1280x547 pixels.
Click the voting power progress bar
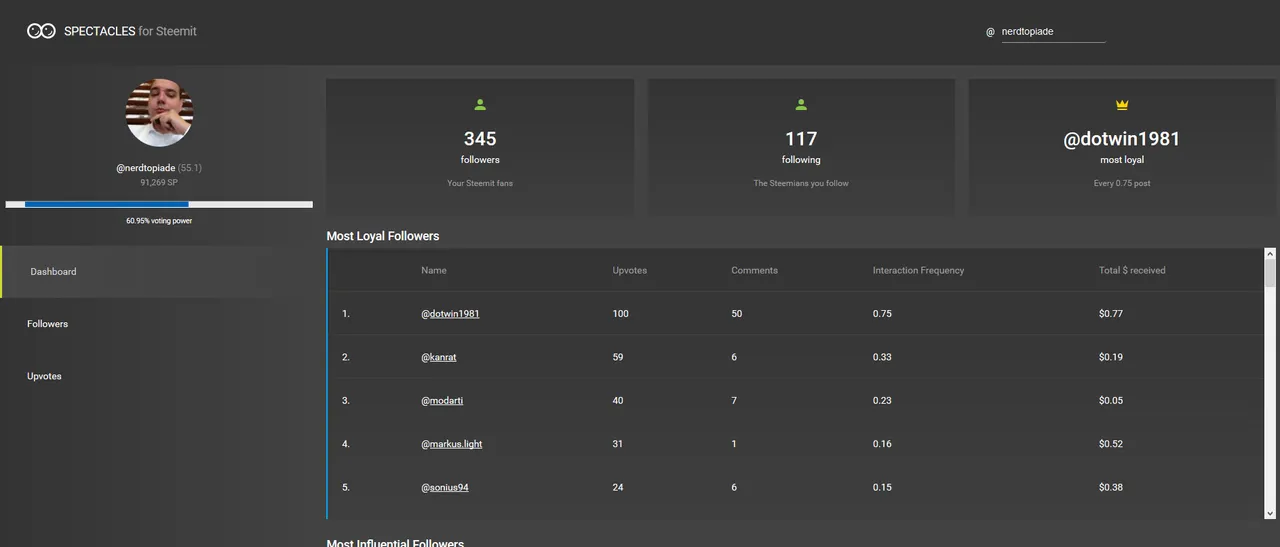click(159, 204)
